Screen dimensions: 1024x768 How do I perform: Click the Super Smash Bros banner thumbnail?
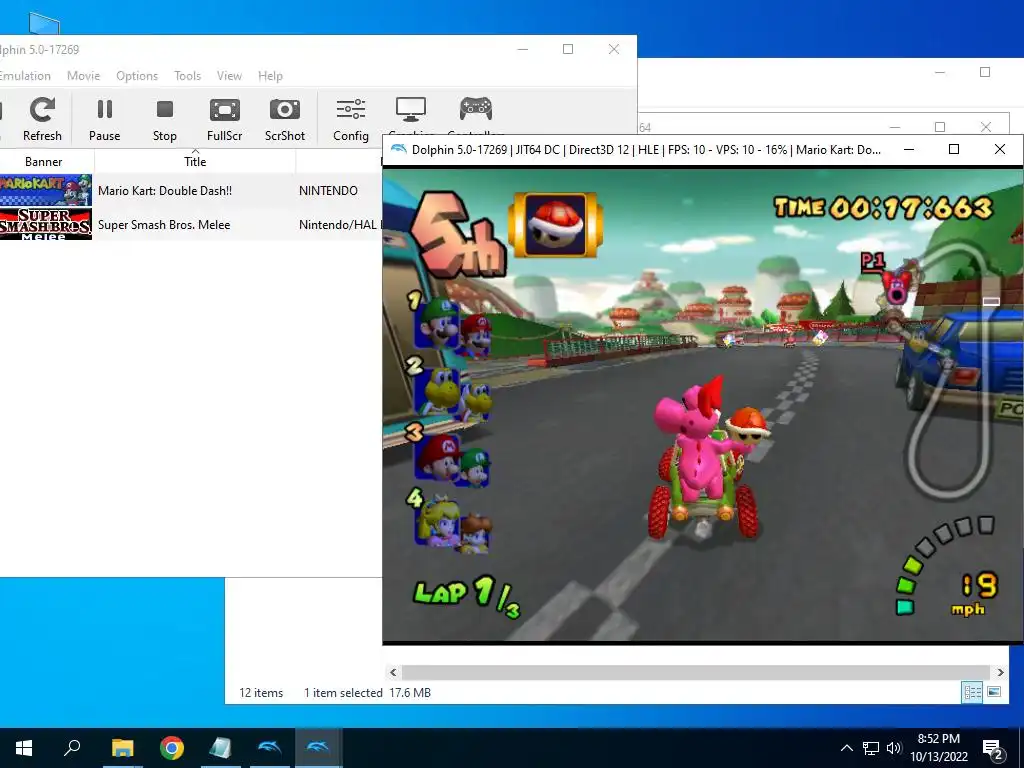46,224
